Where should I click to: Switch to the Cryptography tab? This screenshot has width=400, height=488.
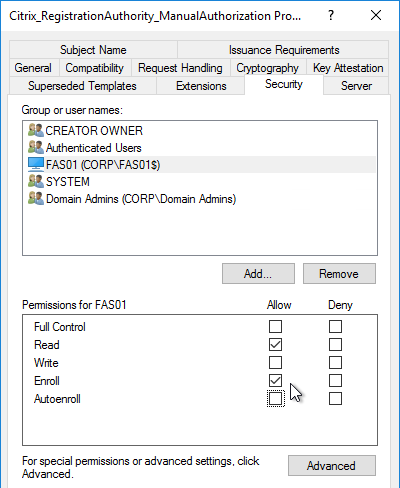tap(267, 68)
